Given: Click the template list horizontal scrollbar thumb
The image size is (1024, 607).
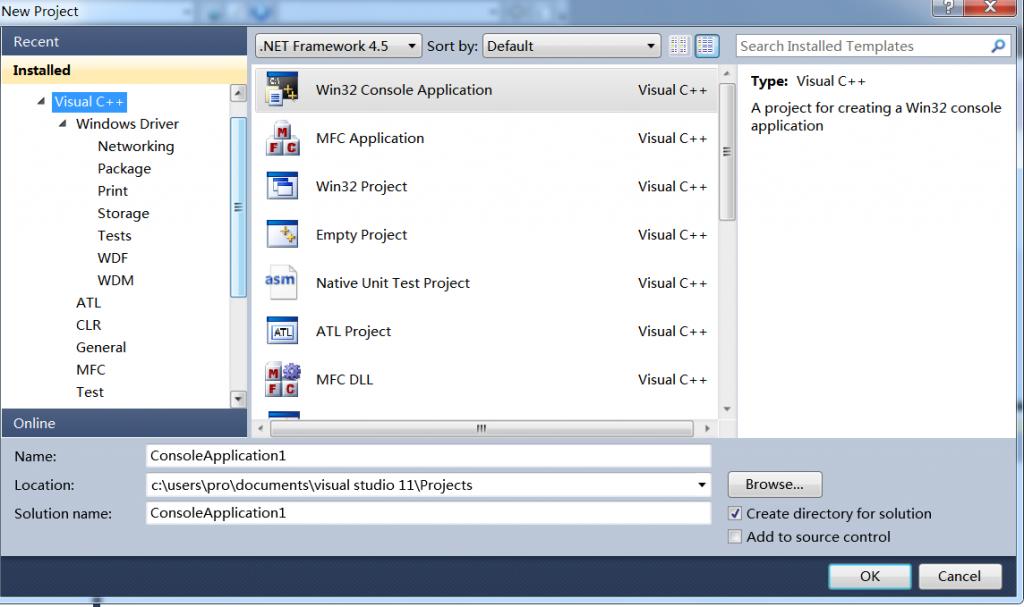Looking at the screenshot, I should [x=481, y=429].
